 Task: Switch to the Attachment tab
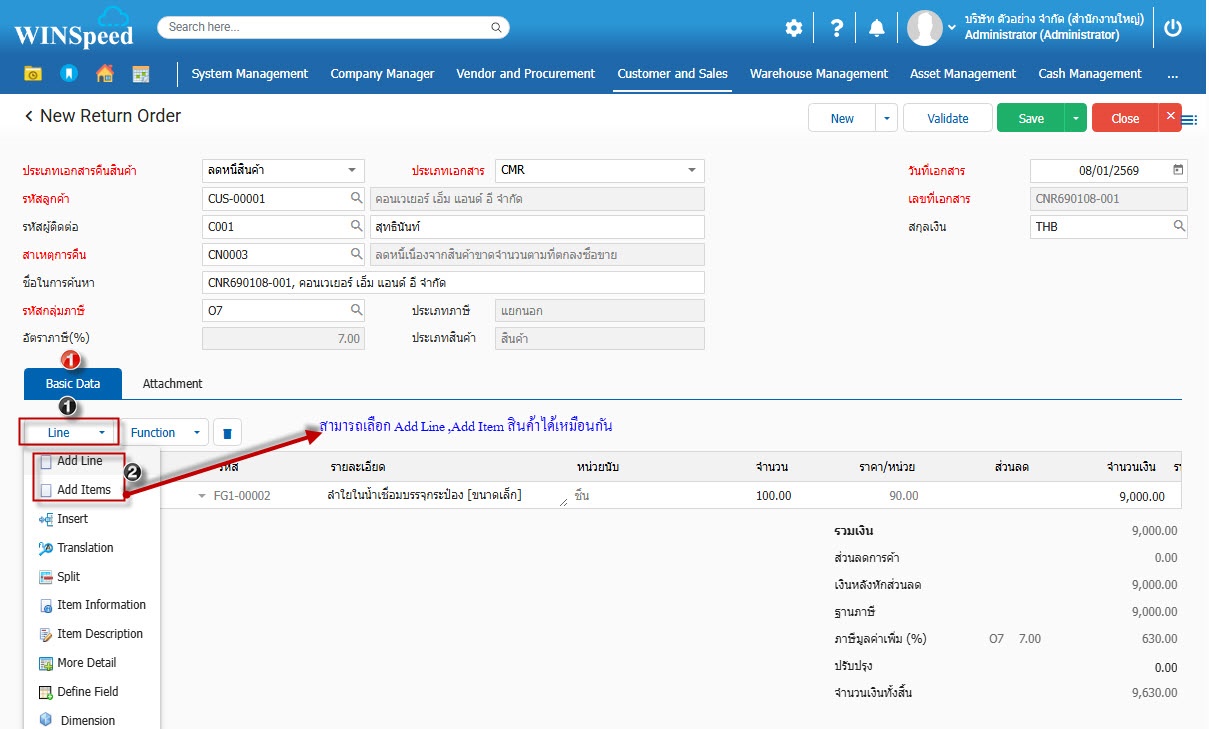tap(172, 384)
